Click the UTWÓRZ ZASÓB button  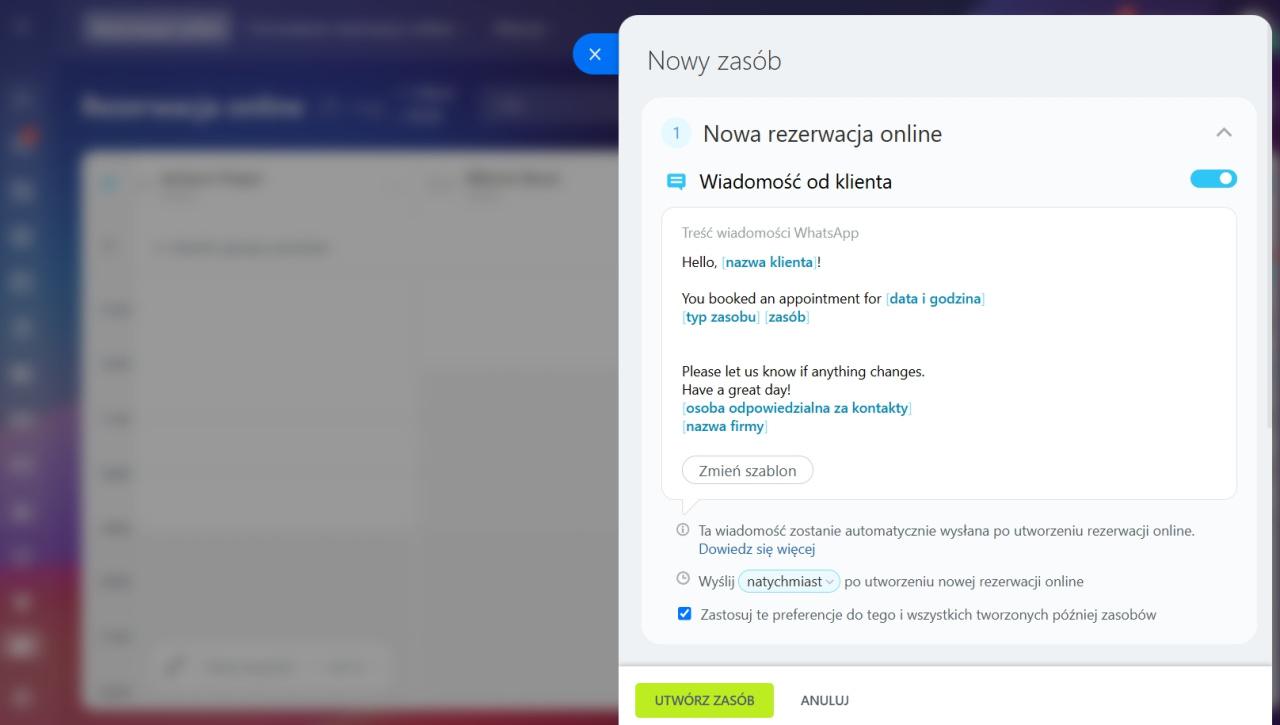705,700
